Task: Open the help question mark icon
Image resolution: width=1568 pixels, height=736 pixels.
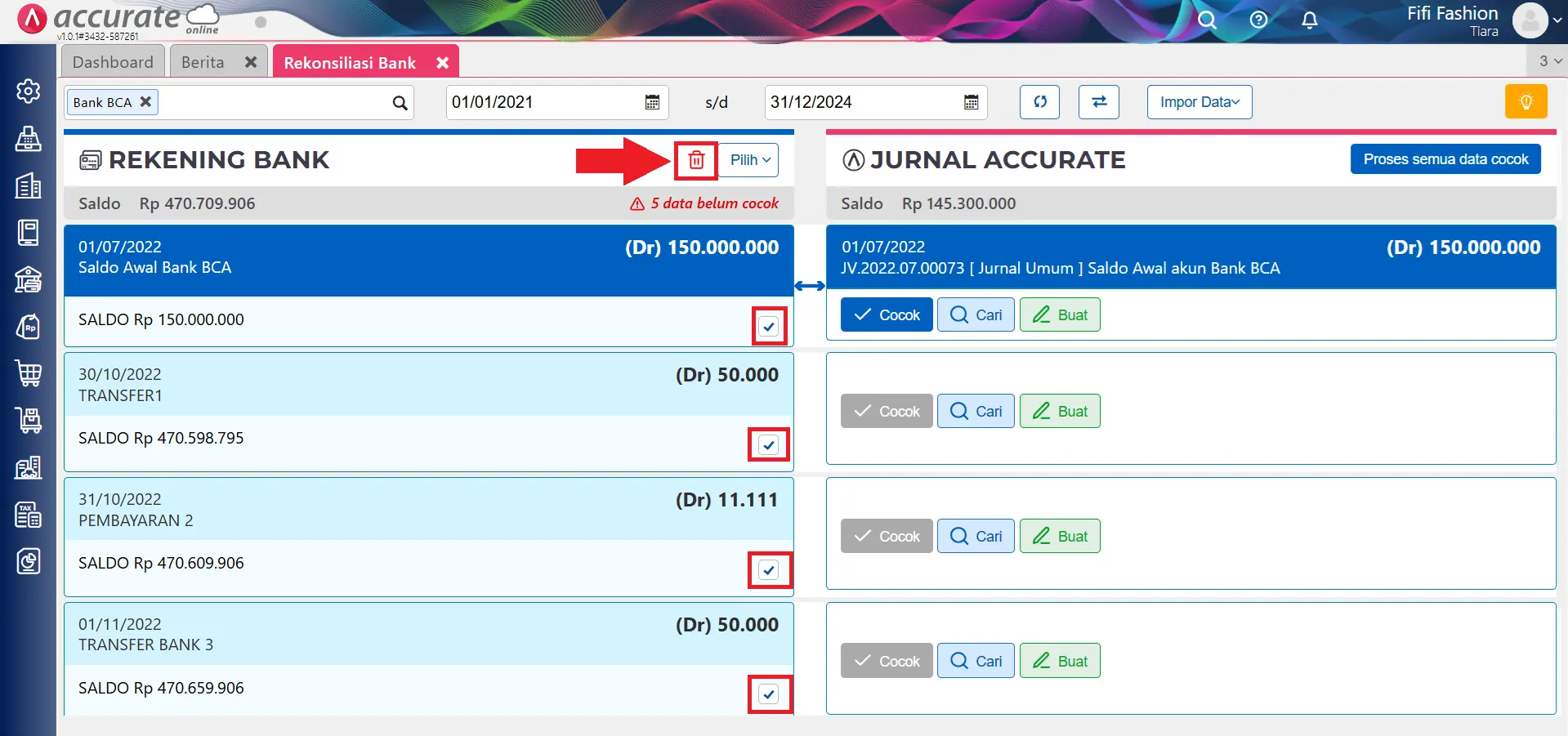Action: tap(1258, 20)
